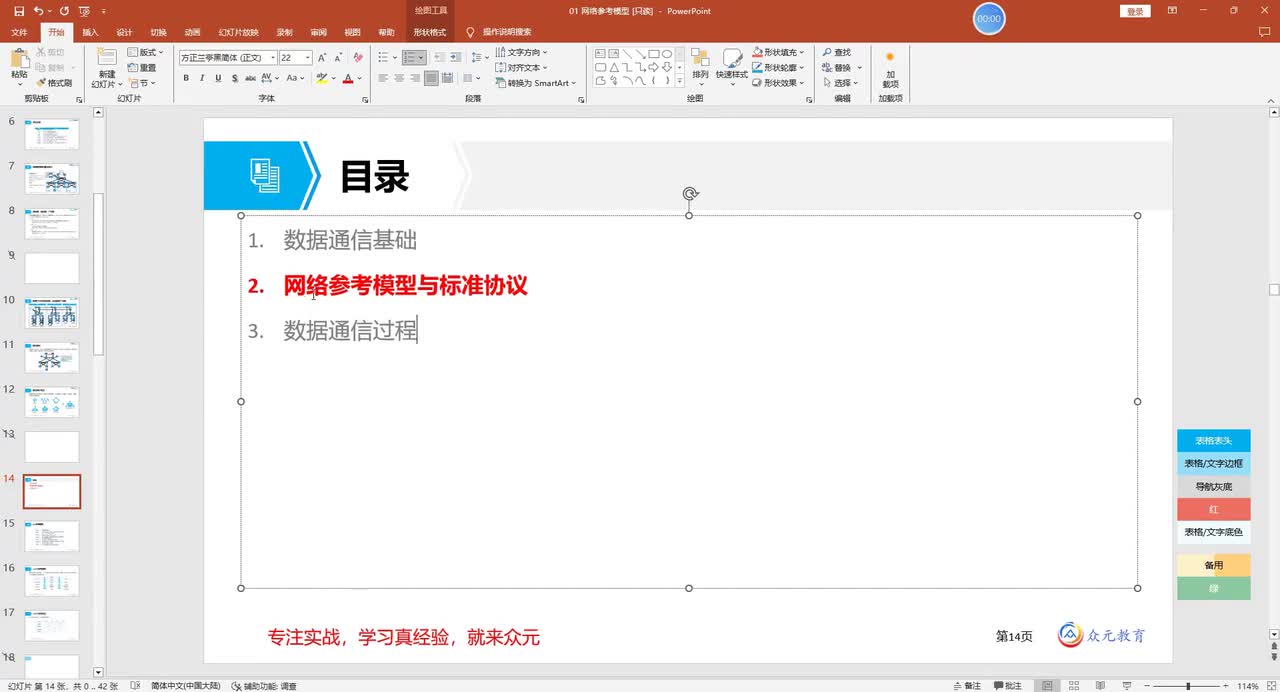Image resolution: width=1280 pixels, height=692 pixels.
Task: Open text direction (文字方向) dropdown
Action: point(521,52)
